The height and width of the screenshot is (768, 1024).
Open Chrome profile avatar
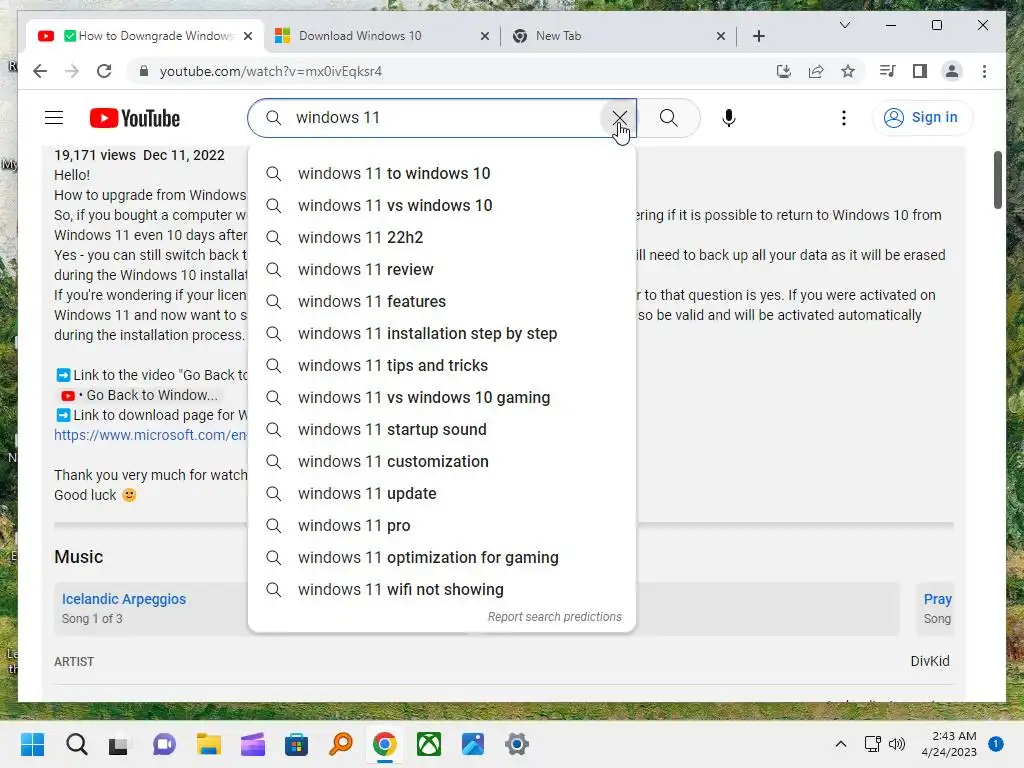coord(952,71)
